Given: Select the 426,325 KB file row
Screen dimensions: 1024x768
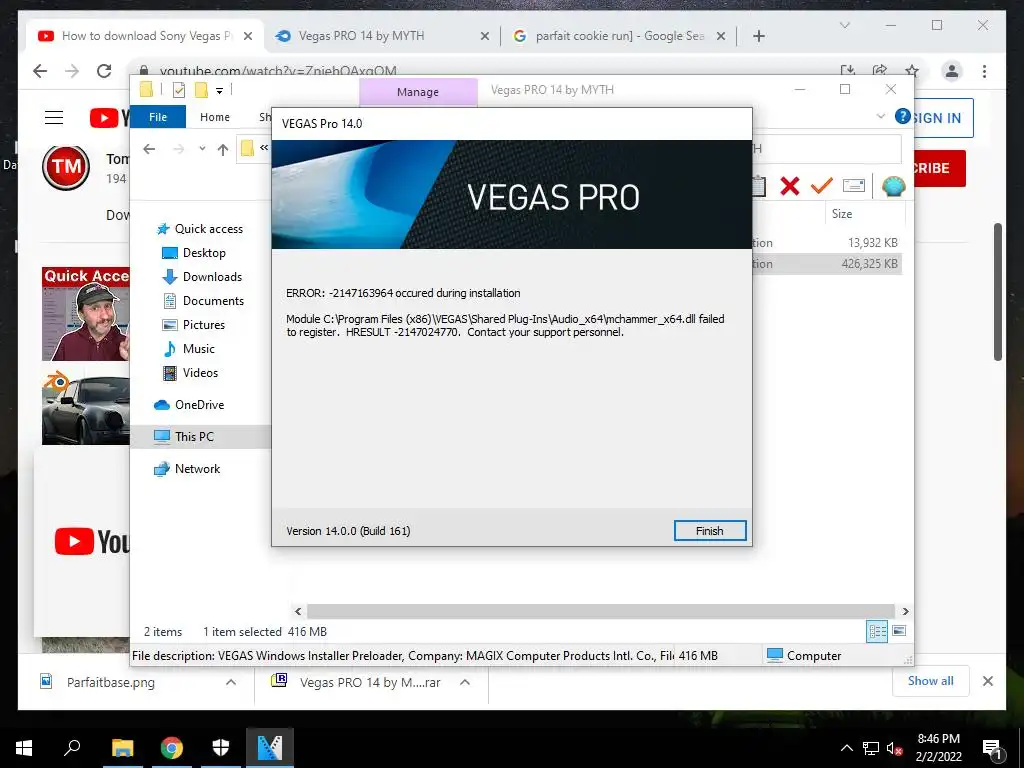Looking at the screenshot, I should 826,264.
